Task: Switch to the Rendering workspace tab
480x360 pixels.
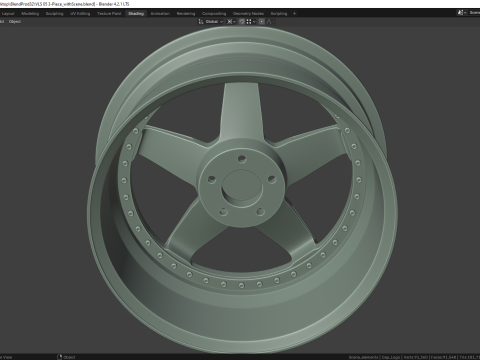Action: 186,14
